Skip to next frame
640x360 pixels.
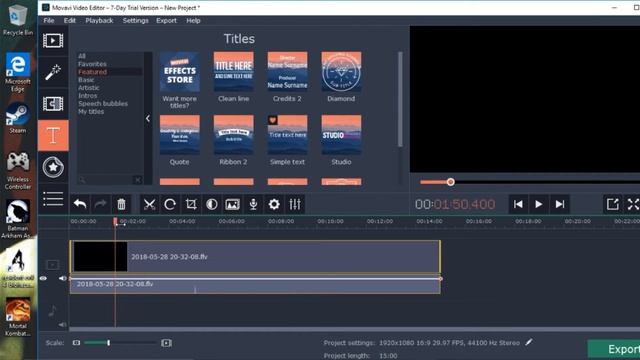pos(560,204)
